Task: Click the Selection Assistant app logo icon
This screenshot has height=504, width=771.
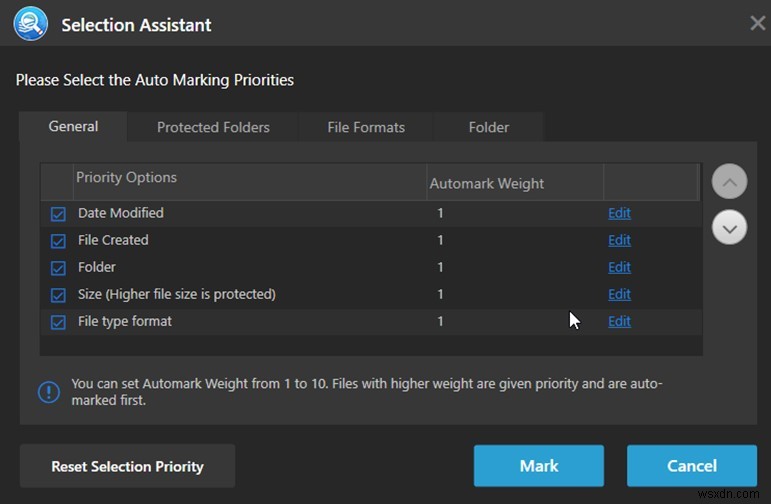Action: pyautogui.click(x=30, y=24)
